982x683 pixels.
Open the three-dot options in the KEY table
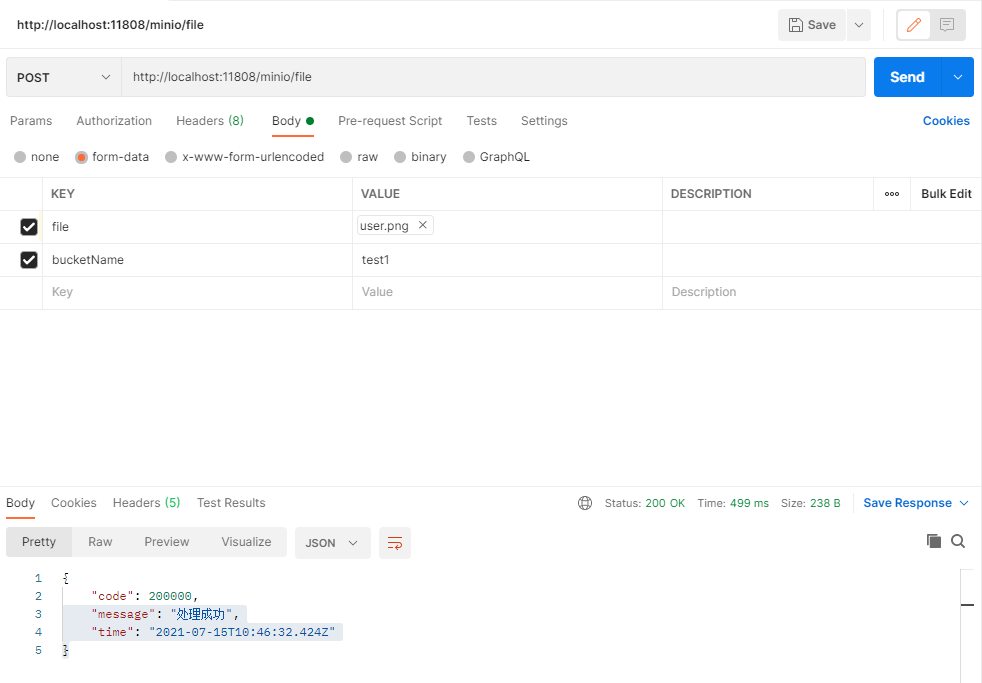coord(892,193)
